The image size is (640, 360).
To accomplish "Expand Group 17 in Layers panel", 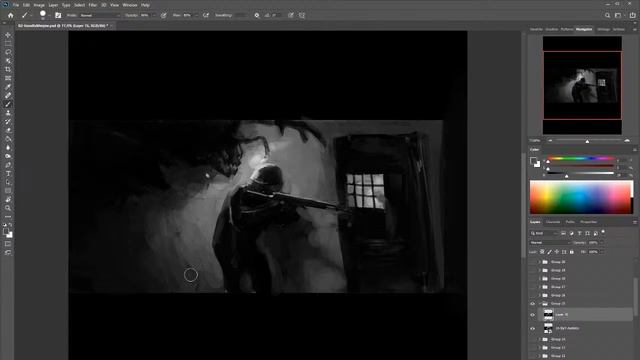I will [x=539, y=287].
